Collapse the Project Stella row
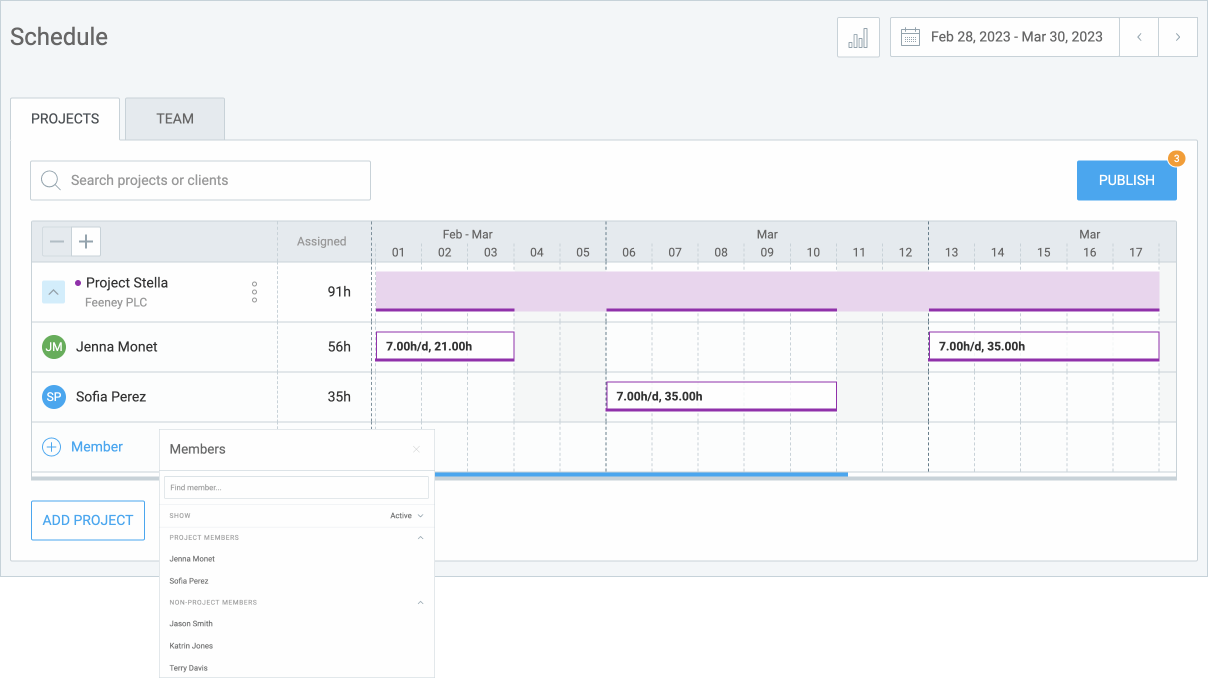This screenshot has width=1208, height=678. (x=53, y=292)
